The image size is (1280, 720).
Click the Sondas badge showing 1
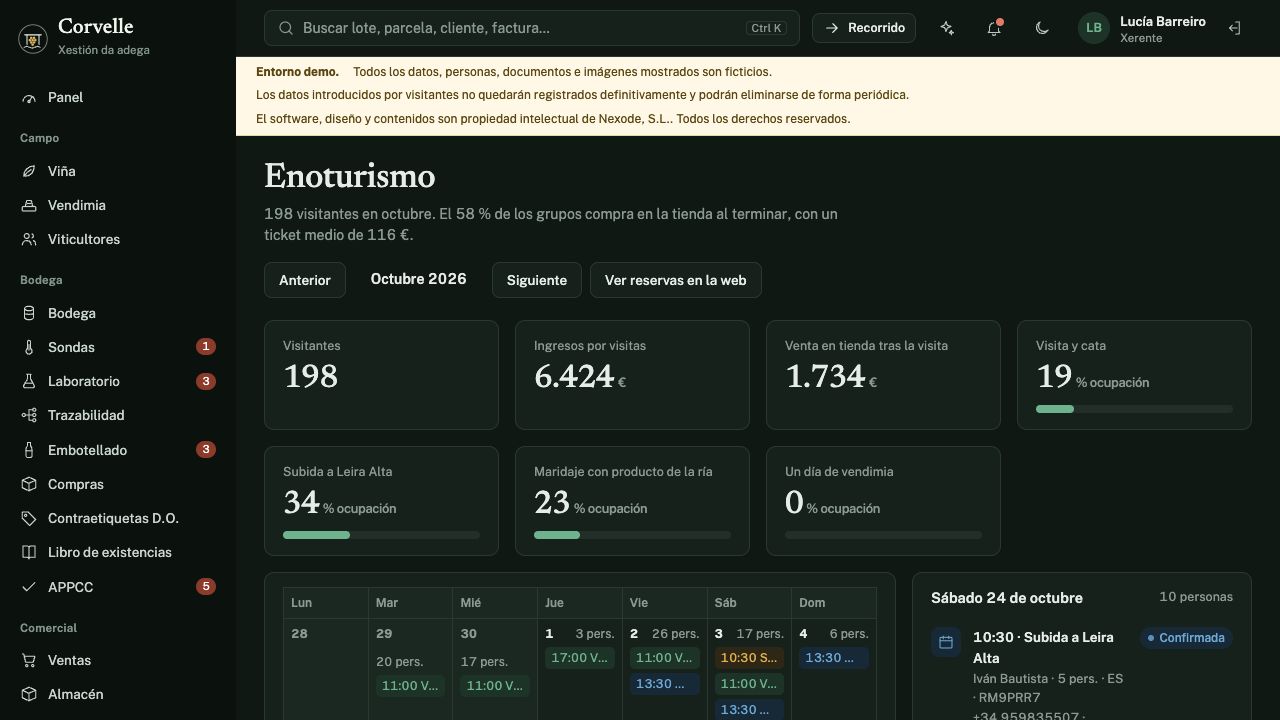click(x=206, y=347)
